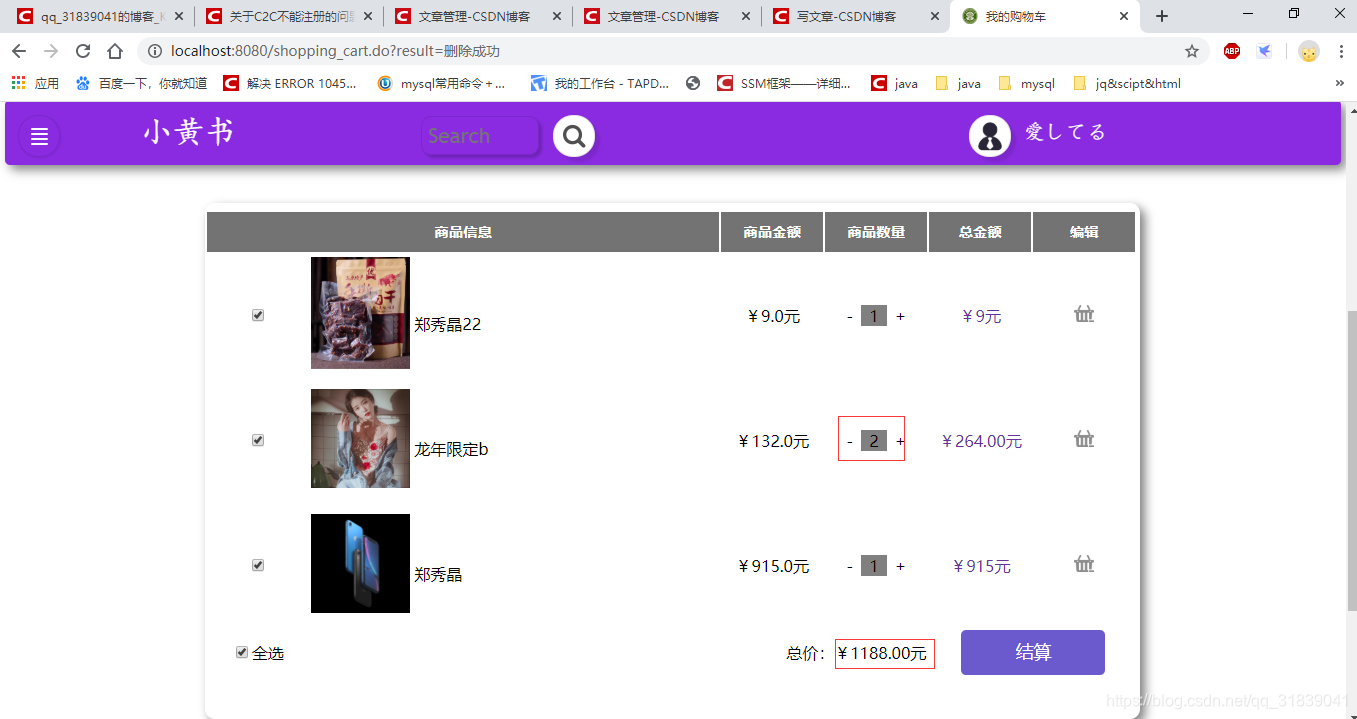Uncheck the 郑秀晶22 item checkbox

tap(258, 315)
